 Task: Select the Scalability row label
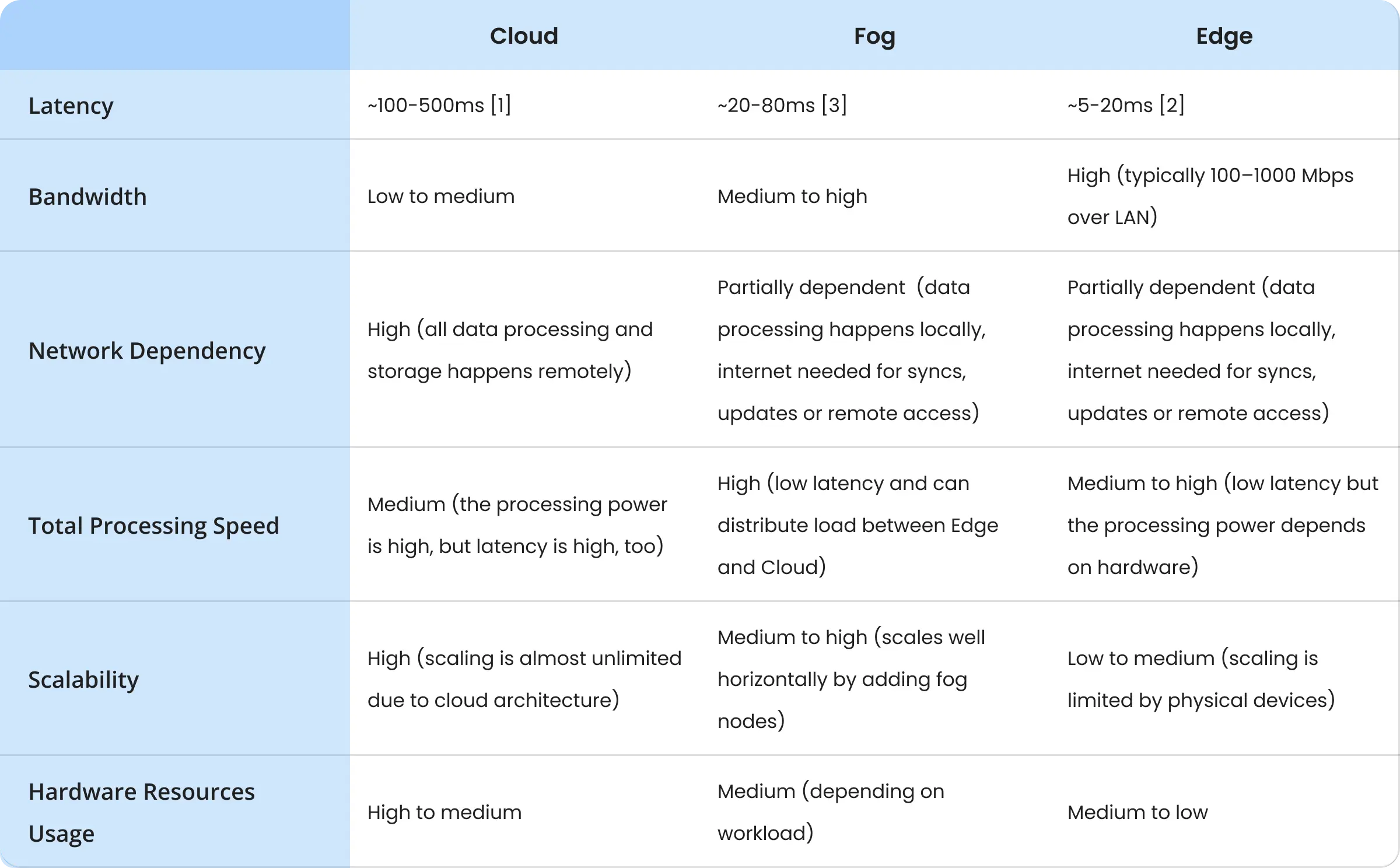pyautogui.click(x=83, y=680)
